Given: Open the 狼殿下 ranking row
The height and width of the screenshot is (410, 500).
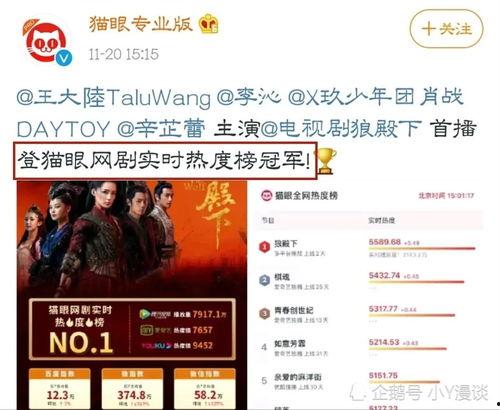Looking at the screenshot, I should click(368, 248).
